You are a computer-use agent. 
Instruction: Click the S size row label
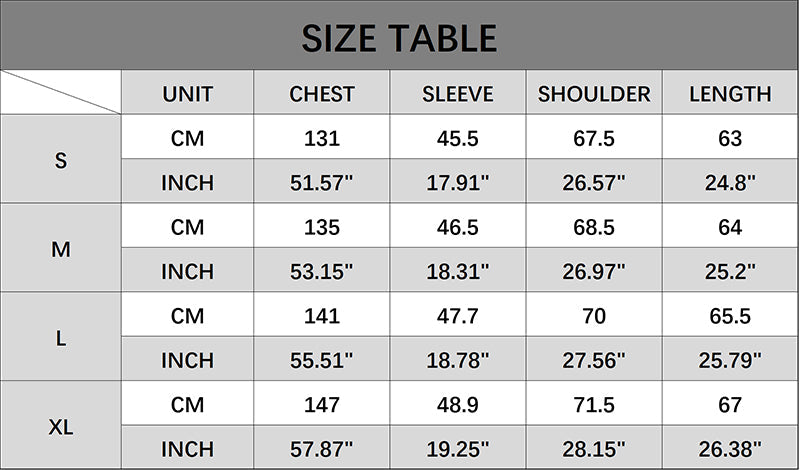point(61,160)
